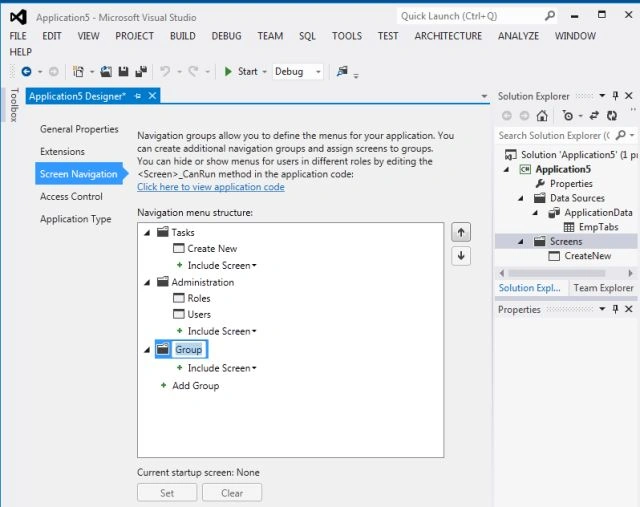Open the Start button dropdown arrow
The image size is (640, 507).
(264, 72)
